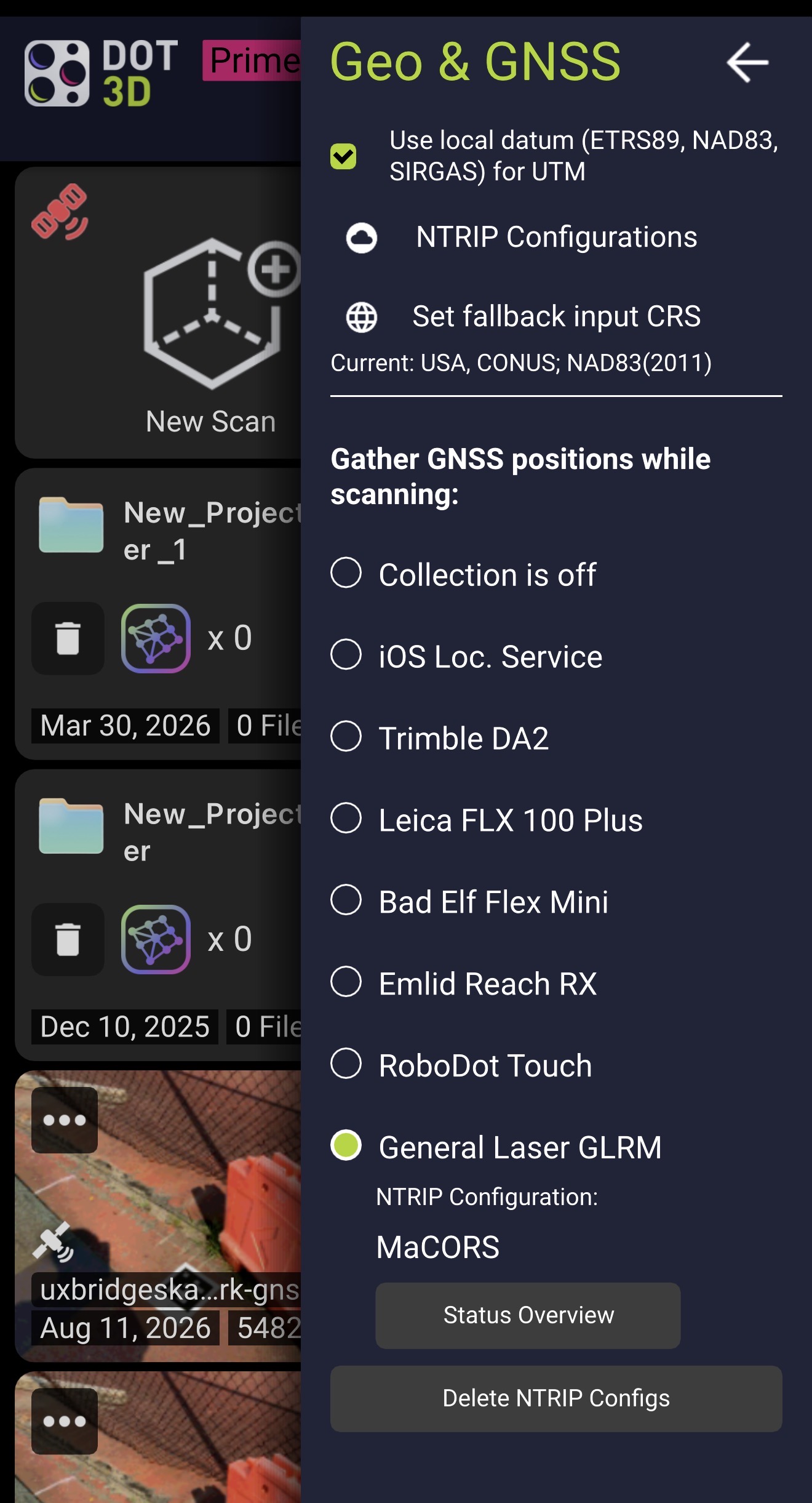812x1503 pixels.
Task: Select Collection is off option
Action: click(463, 574)
